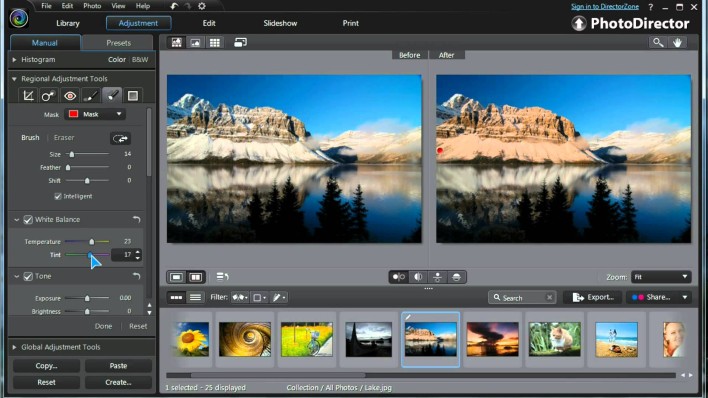Open the File menu

point(46,6)
